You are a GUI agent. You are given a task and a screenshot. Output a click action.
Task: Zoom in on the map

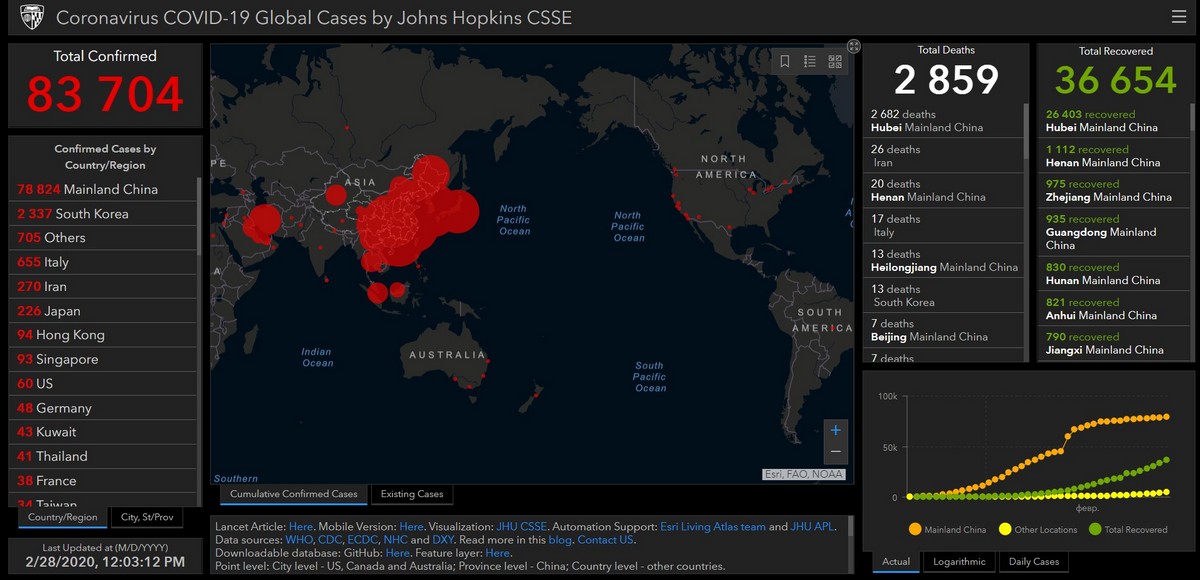click(836, 430)
